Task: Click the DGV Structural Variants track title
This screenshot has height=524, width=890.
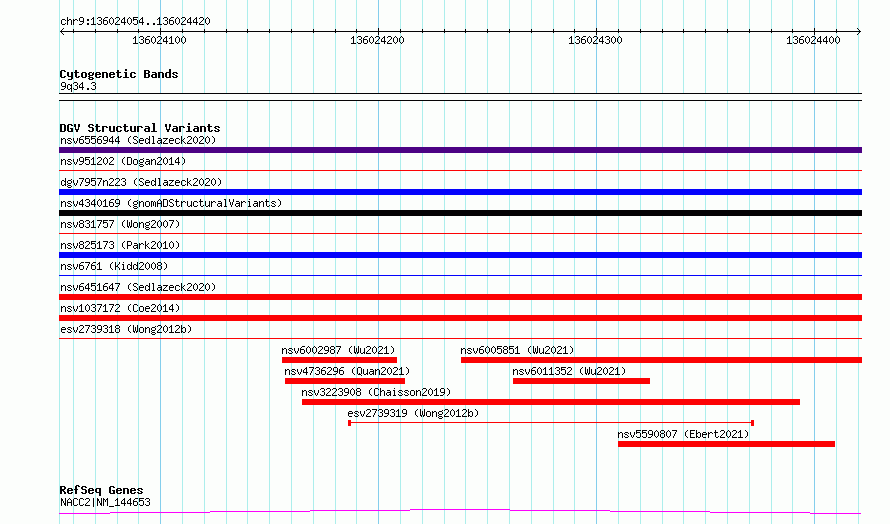Action: (x=140, y=128)
